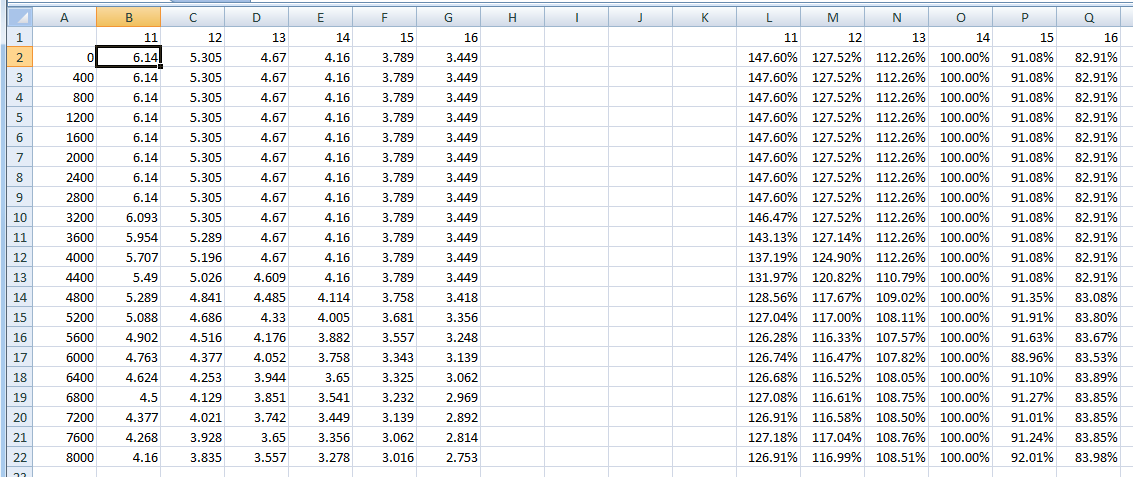This screenshot has width=1133, height=477.
Task: Click cell showing 146.47%
Action: click(x=768, y=217)
